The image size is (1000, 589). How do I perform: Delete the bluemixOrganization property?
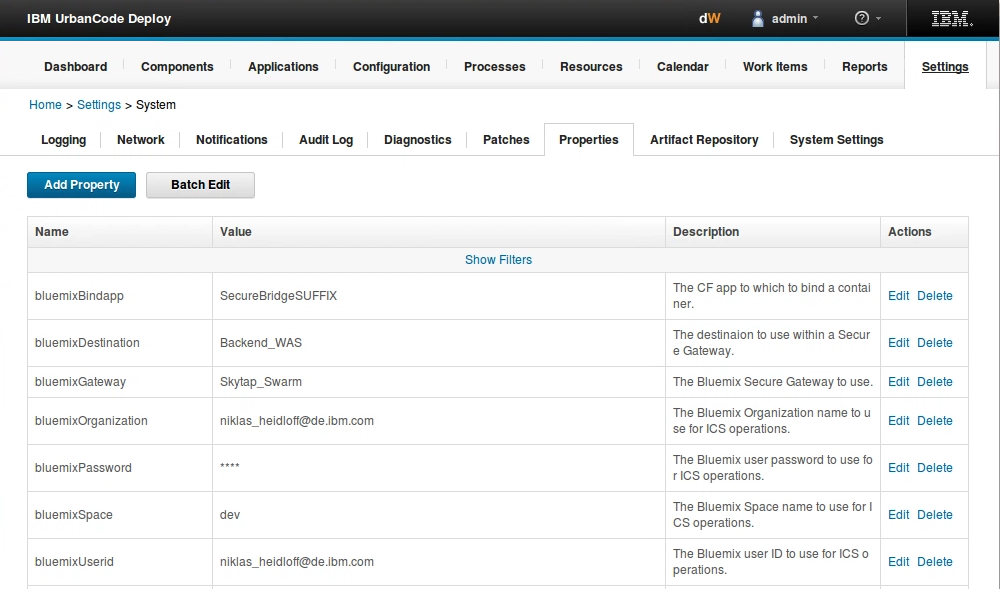point(935,421)
